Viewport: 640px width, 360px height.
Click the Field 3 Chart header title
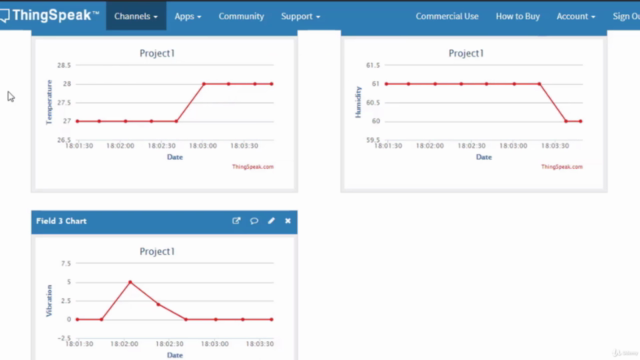coord(61,221)
